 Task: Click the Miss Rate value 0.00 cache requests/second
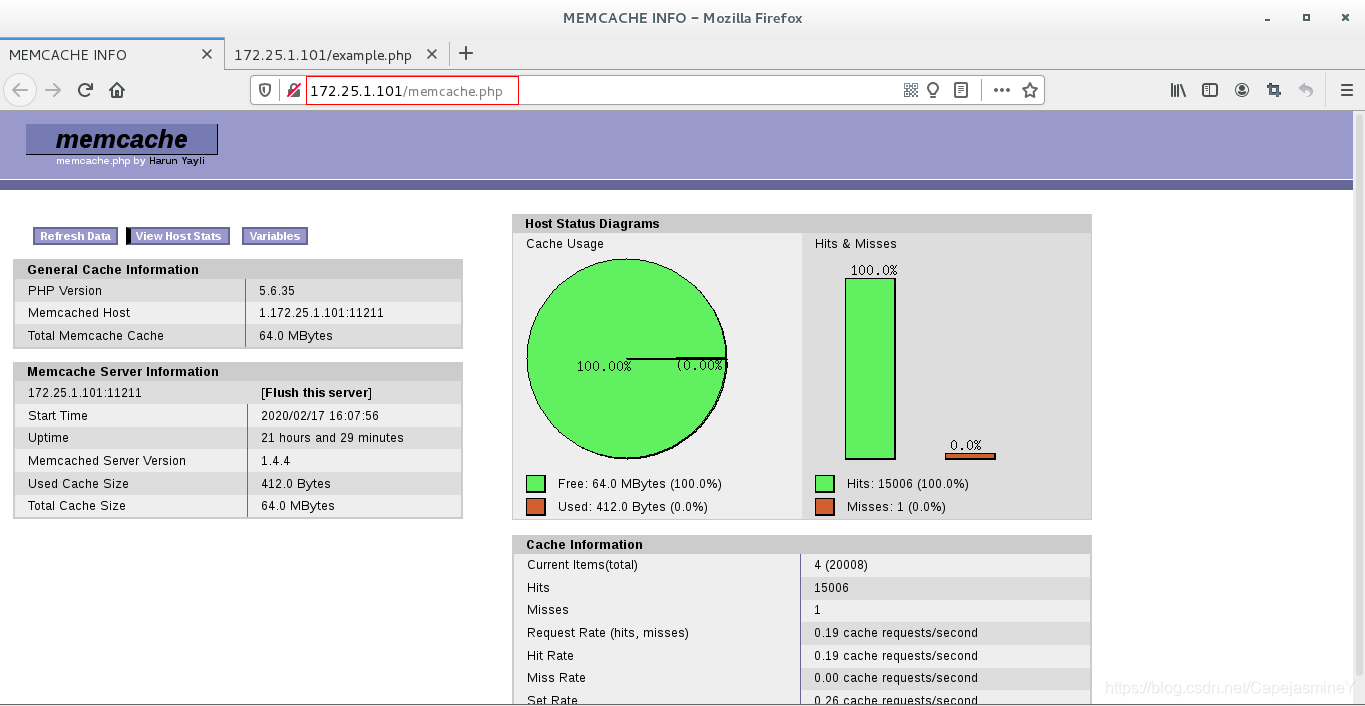click(896, 678)
